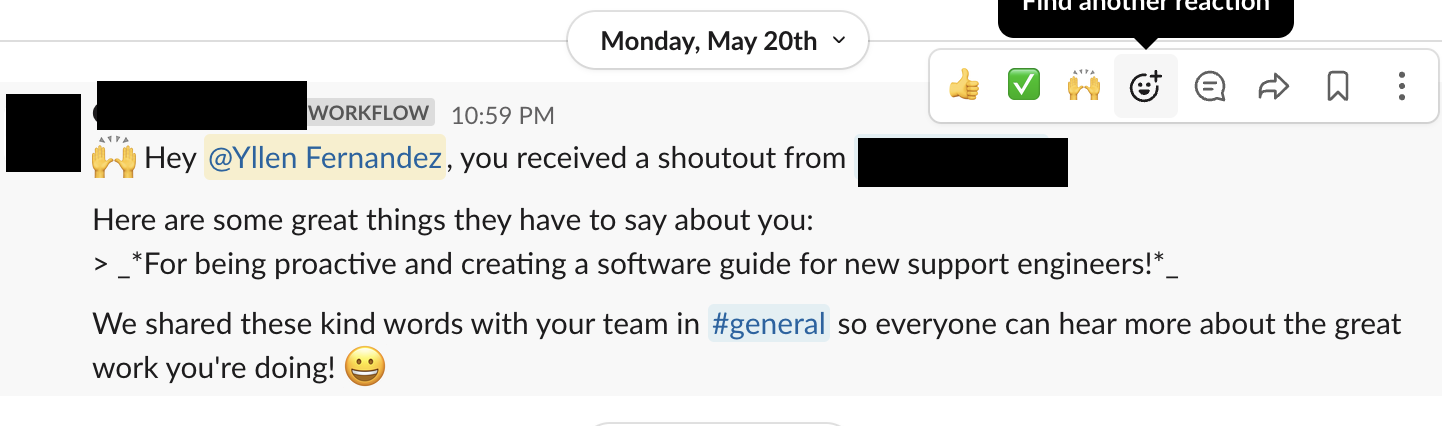Open the @Yllen Fernandez mention
The width and height of the screenshot is (1442, 426).
pyautogui.click(x=324, y=158)
